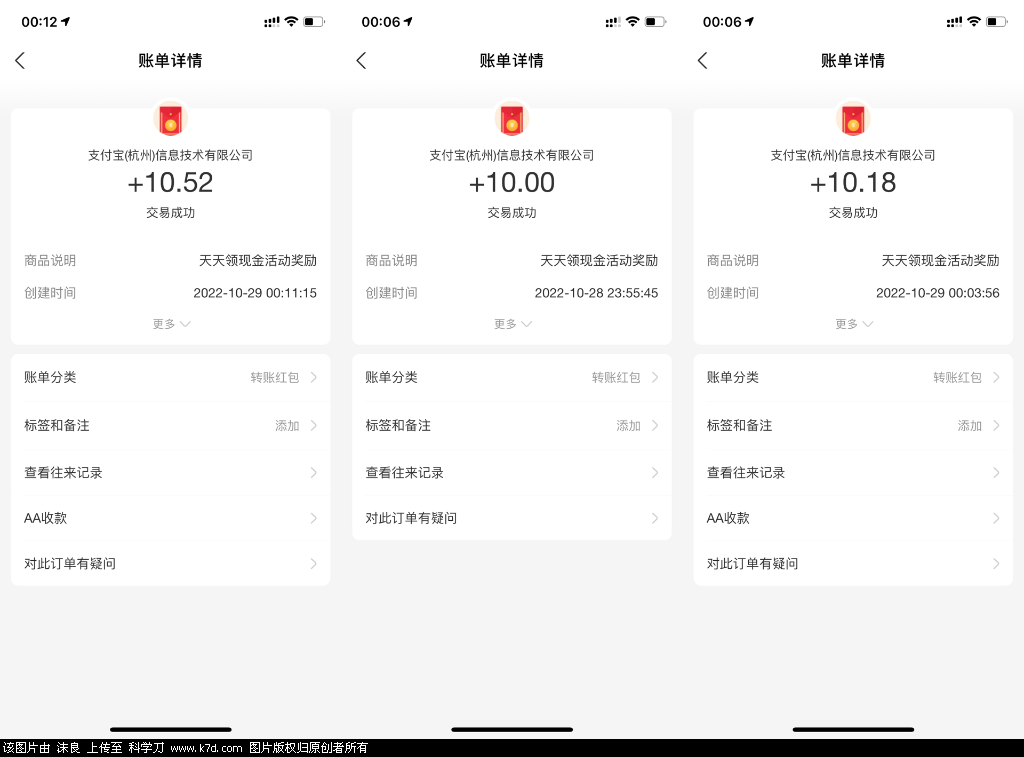The height and width of the screenshot is (757, 1024).
Task: Tap the company name above +10.18
Action: point(853,155)
